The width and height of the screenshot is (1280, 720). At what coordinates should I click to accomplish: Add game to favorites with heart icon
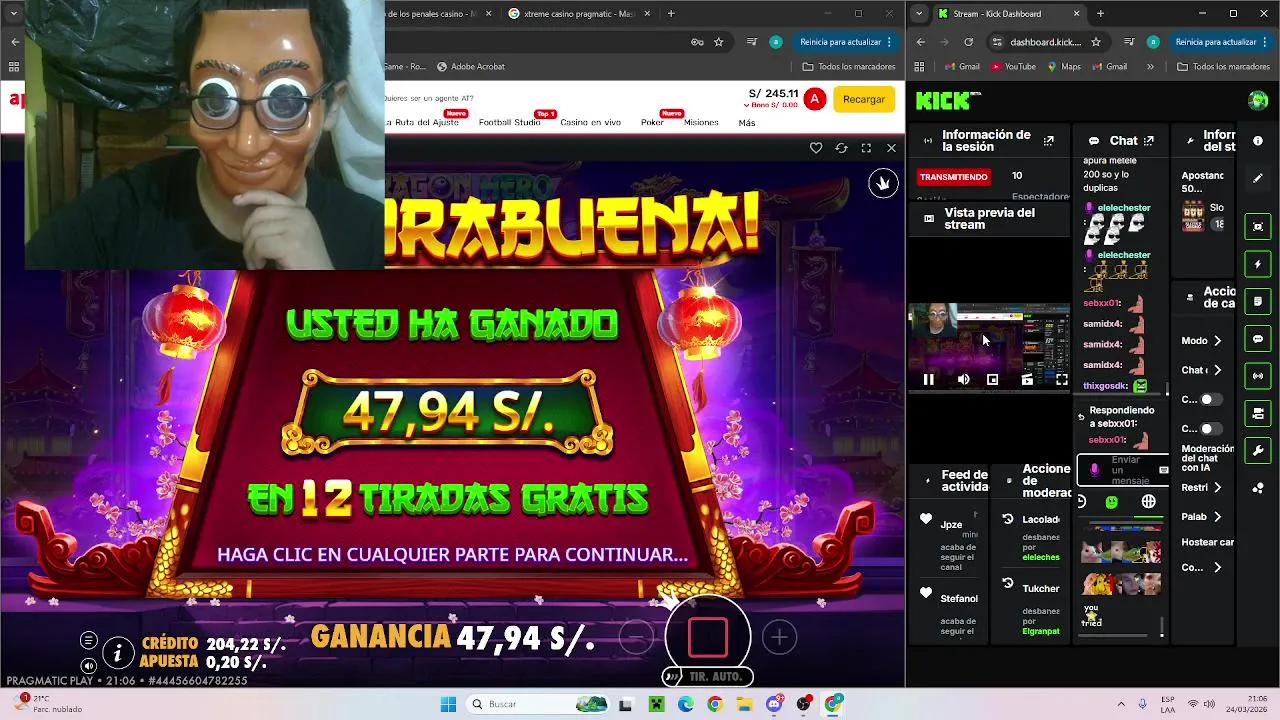click(816, 148)
